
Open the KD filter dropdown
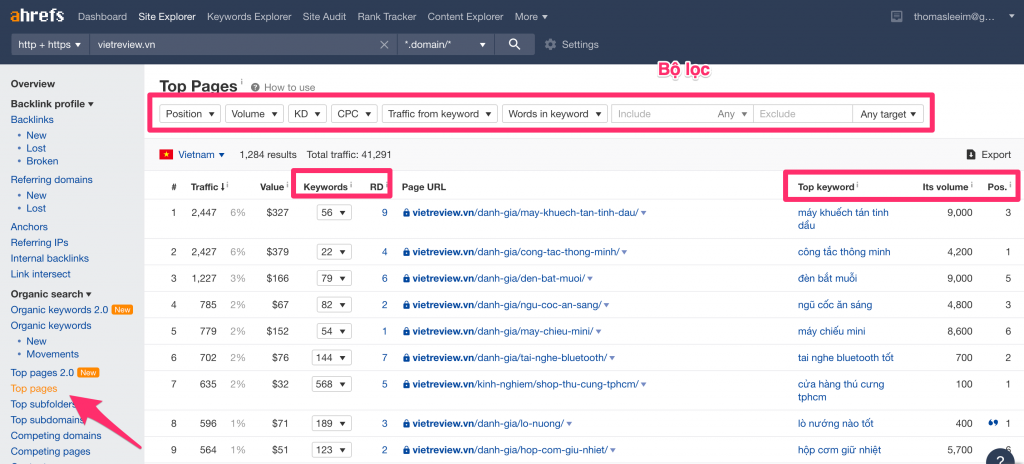308,114
